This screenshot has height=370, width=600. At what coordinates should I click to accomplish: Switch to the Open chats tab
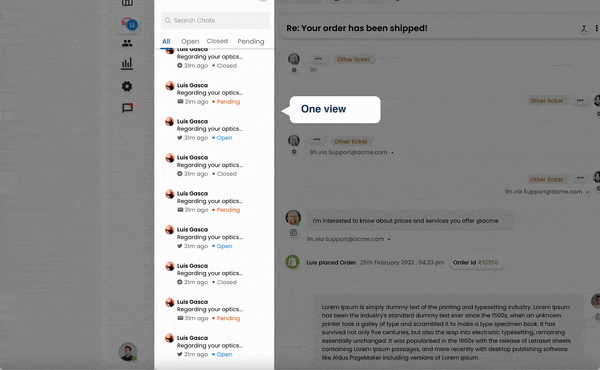(x=190, y=41)
